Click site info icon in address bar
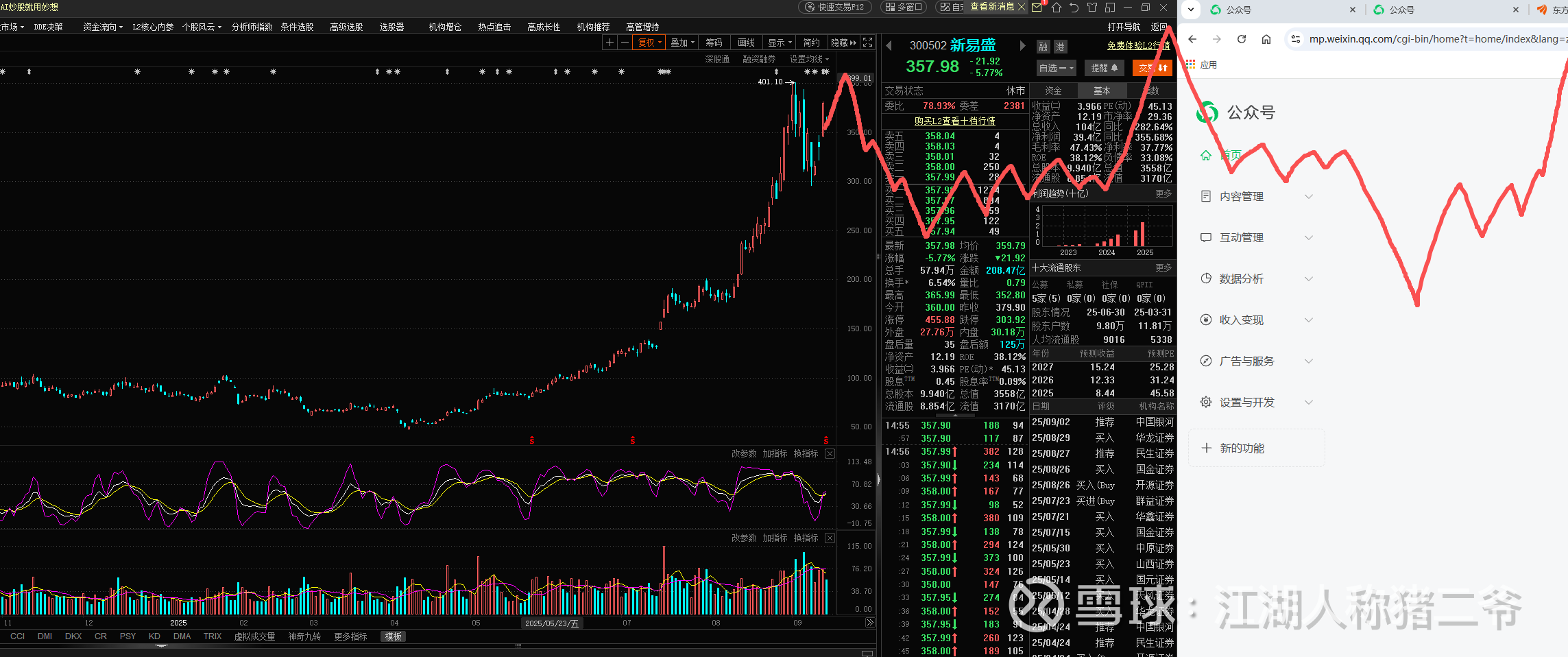 [1296, 39]
